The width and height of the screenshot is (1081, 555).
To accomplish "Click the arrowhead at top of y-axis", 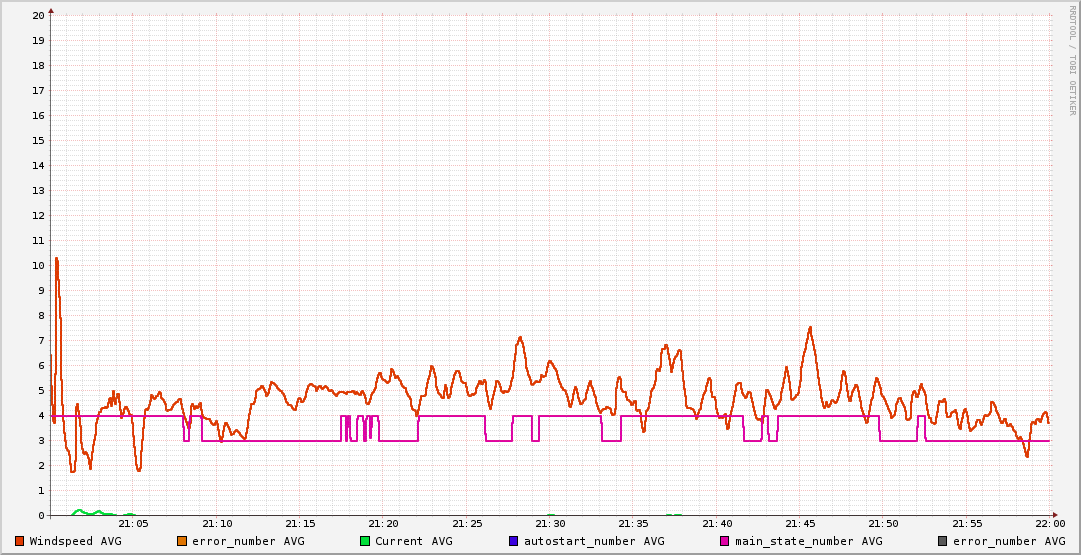I will [51, 10].
